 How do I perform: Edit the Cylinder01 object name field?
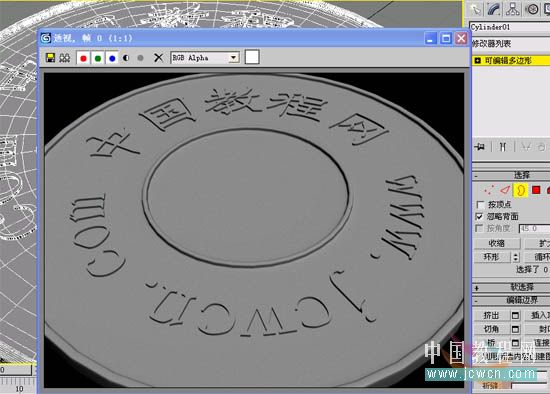point(510,27)
